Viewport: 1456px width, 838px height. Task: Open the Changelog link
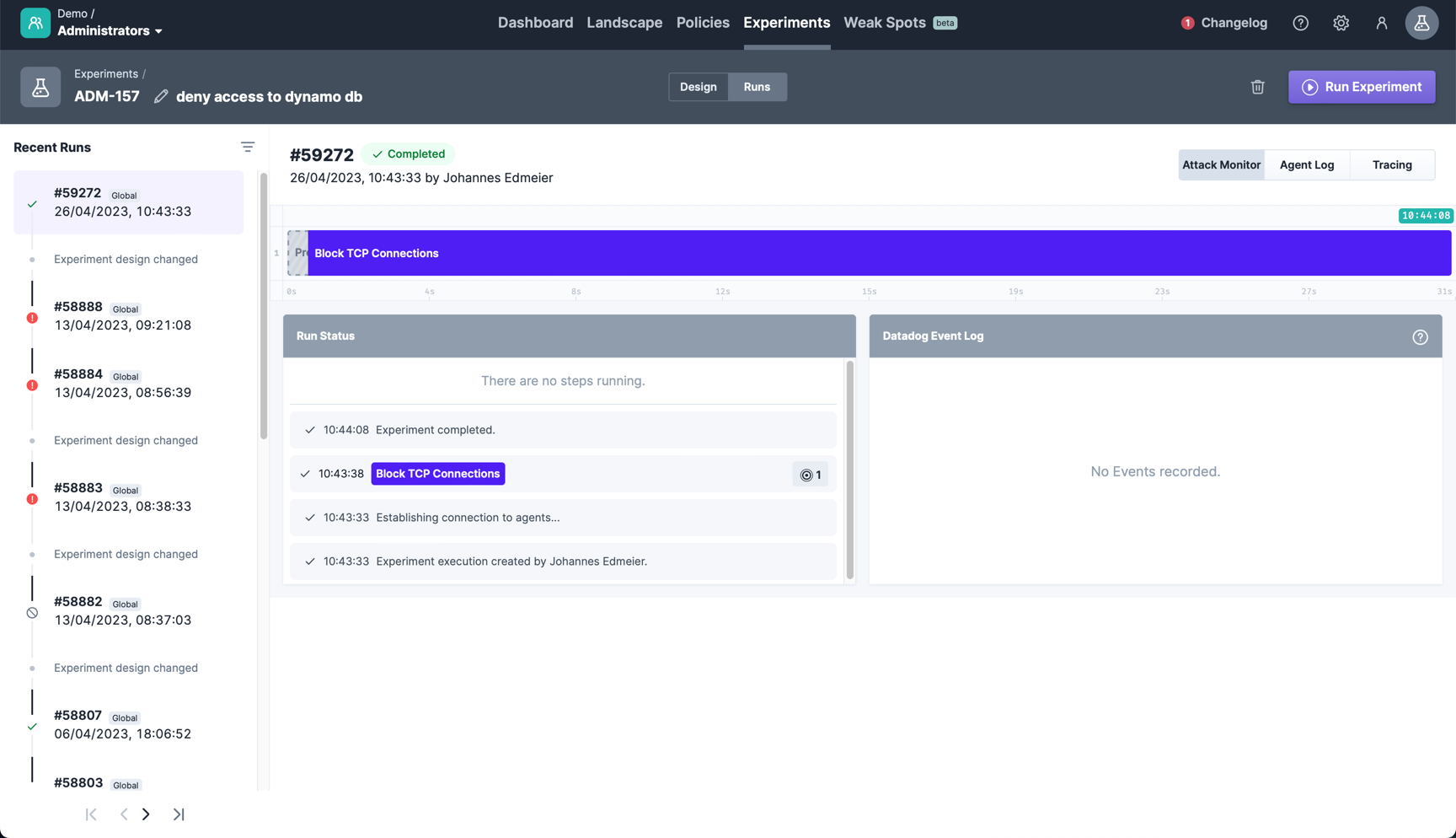tap(1233, 23)
